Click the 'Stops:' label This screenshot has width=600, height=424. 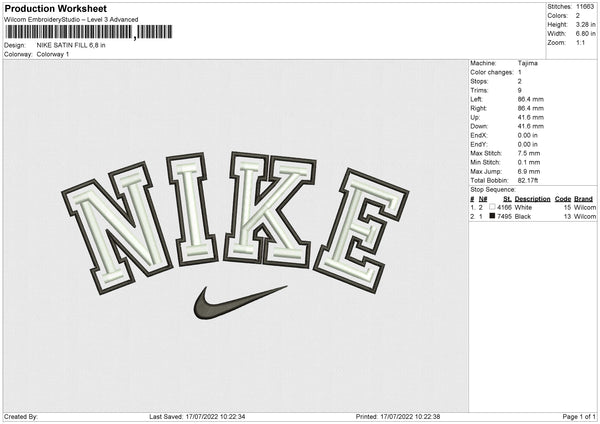(479, 82)
